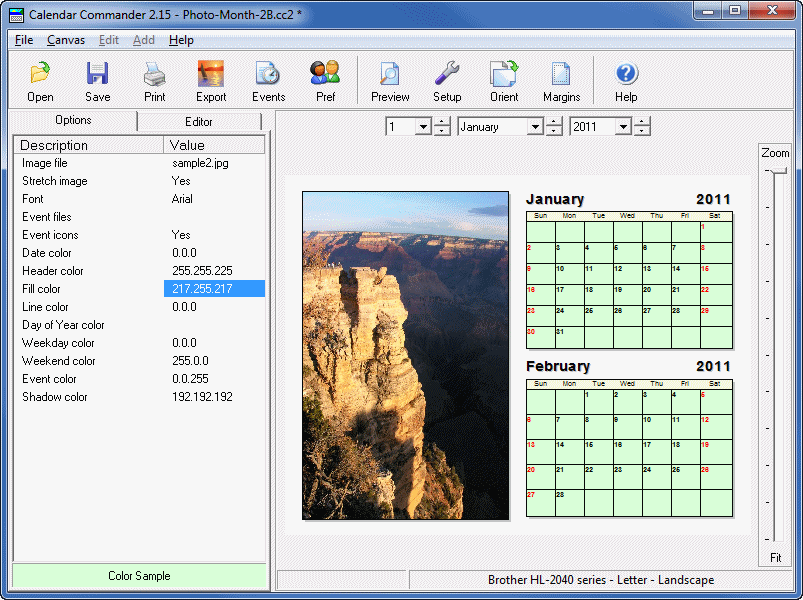Image resolution: width=803 pixels, height=600 pixels.
Task: Open the day number dropdown
Action: pos(424,126)
